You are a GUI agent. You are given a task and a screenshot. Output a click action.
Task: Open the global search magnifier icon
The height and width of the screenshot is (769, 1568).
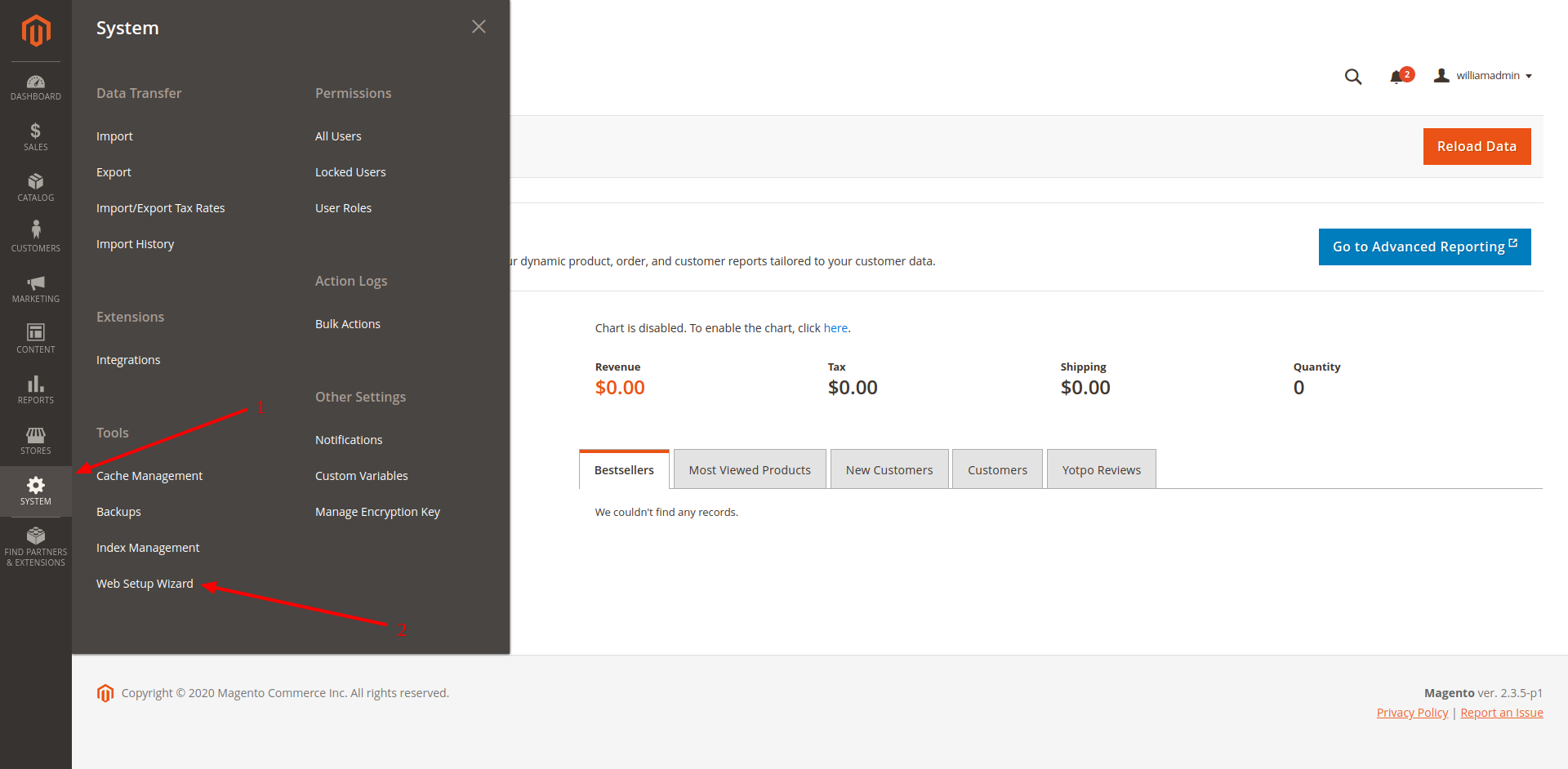1353,76
